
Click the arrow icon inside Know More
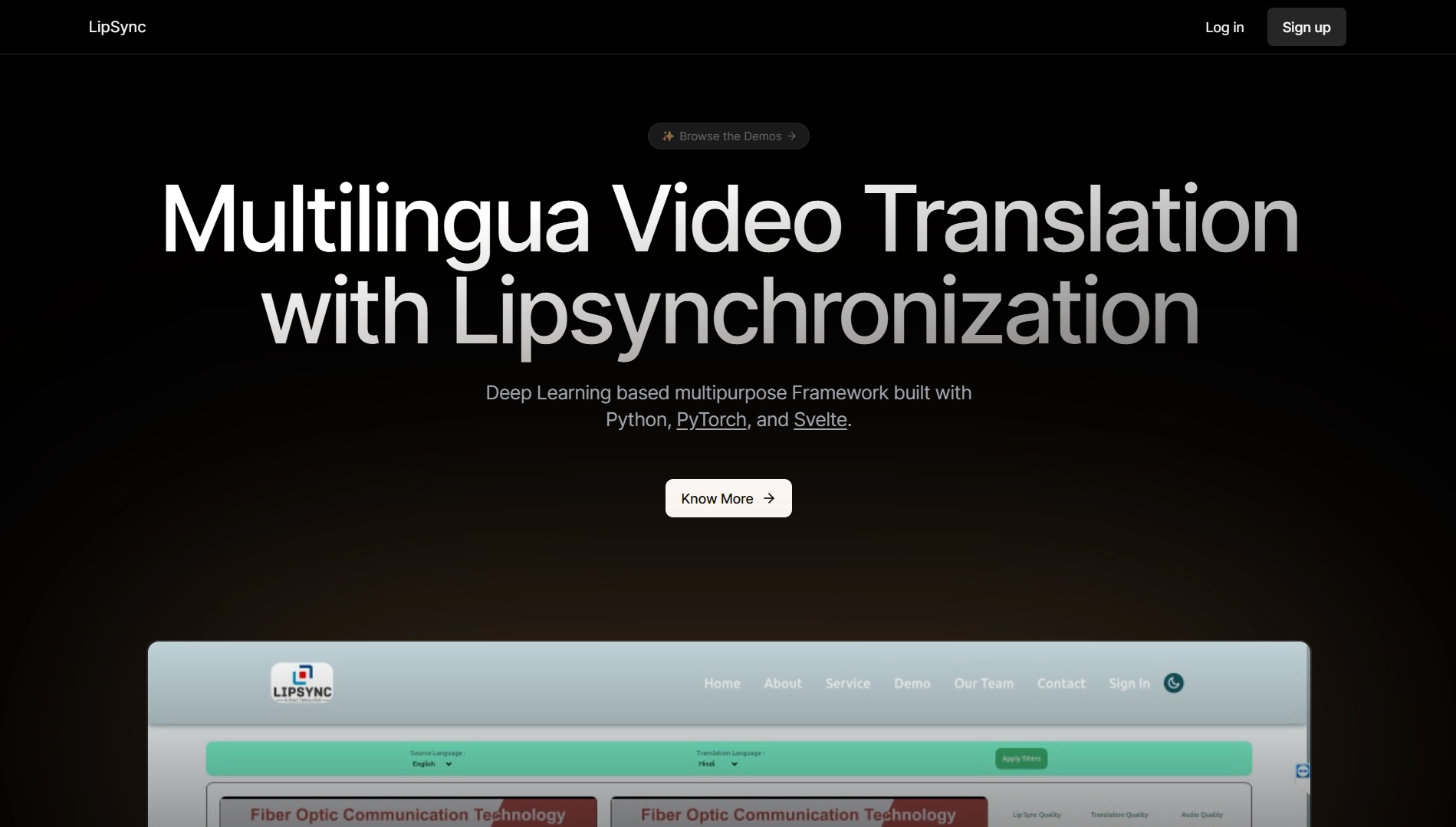[x=769, y=498]
